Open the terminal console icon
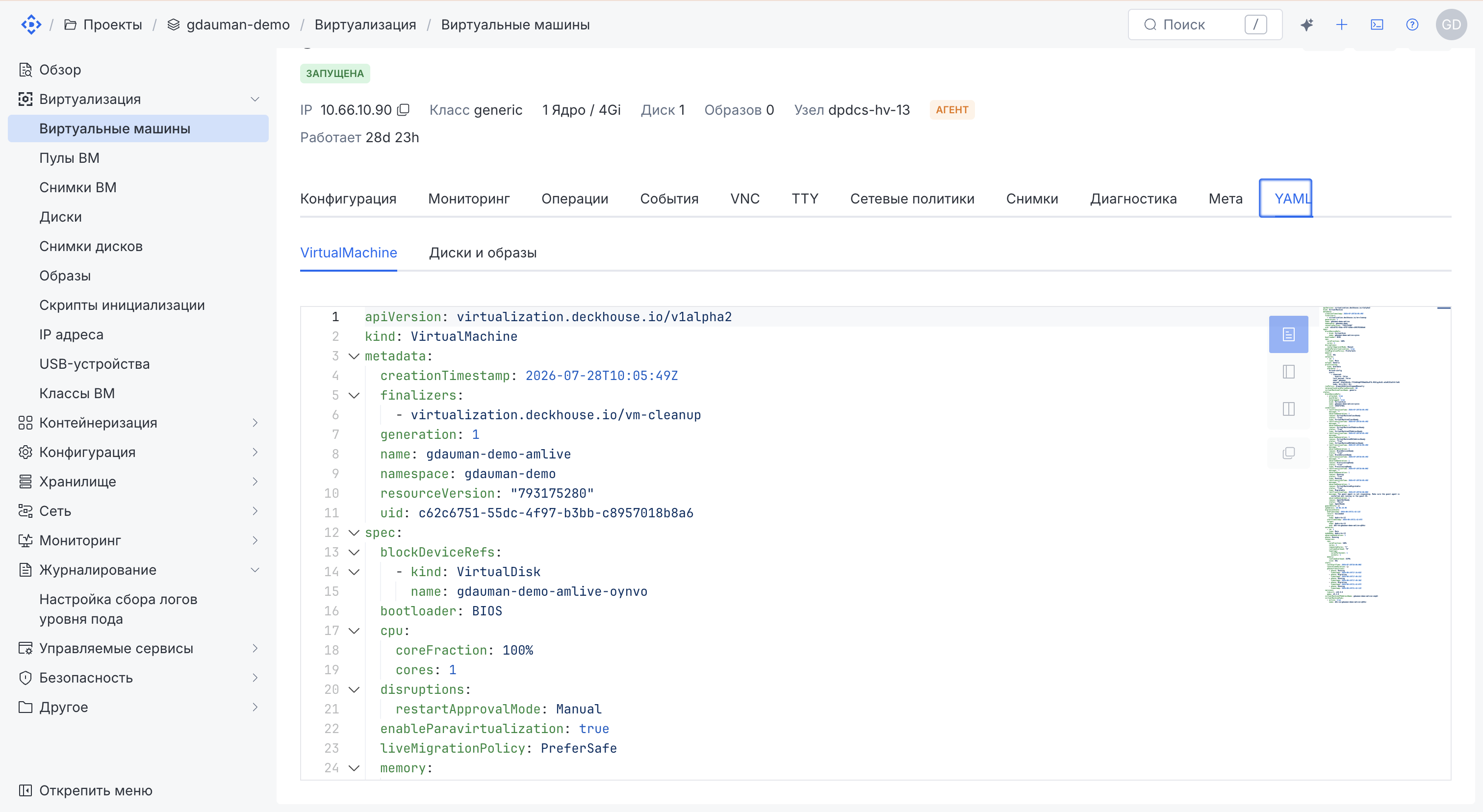The height and width of the screenshot is (812, 1483). (x=1377, y=25)
